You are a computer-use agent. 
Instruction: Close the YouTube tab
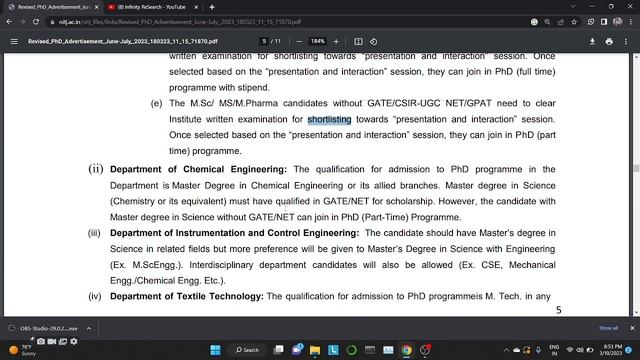coord(196,7)
